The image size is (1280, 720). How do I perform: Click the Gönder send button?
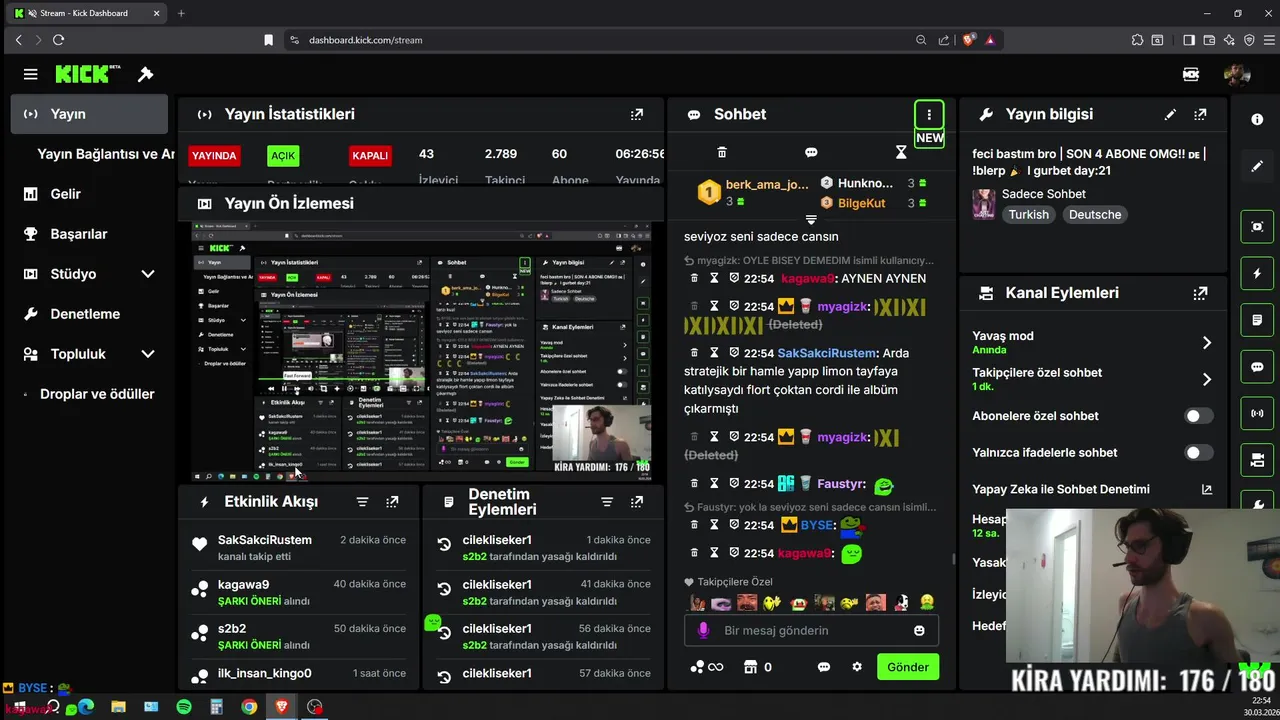(908, 667)
